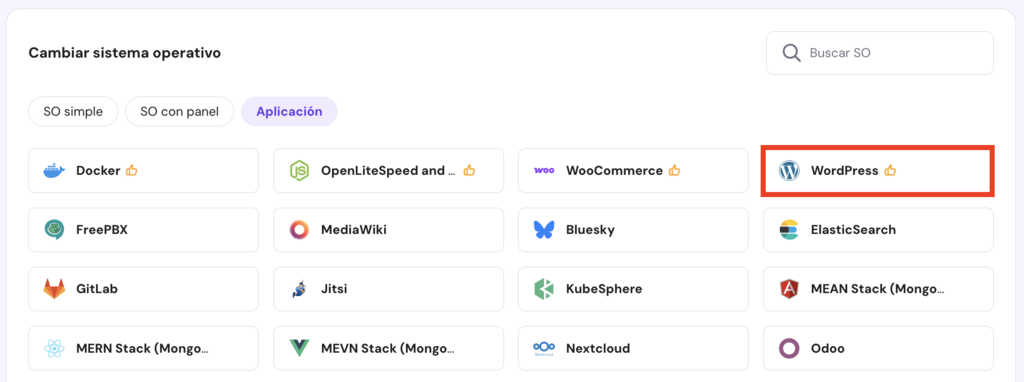Choose the FreePBX card
The image size is (1024, 382).
pyautogui.click(x=144, y=230)
